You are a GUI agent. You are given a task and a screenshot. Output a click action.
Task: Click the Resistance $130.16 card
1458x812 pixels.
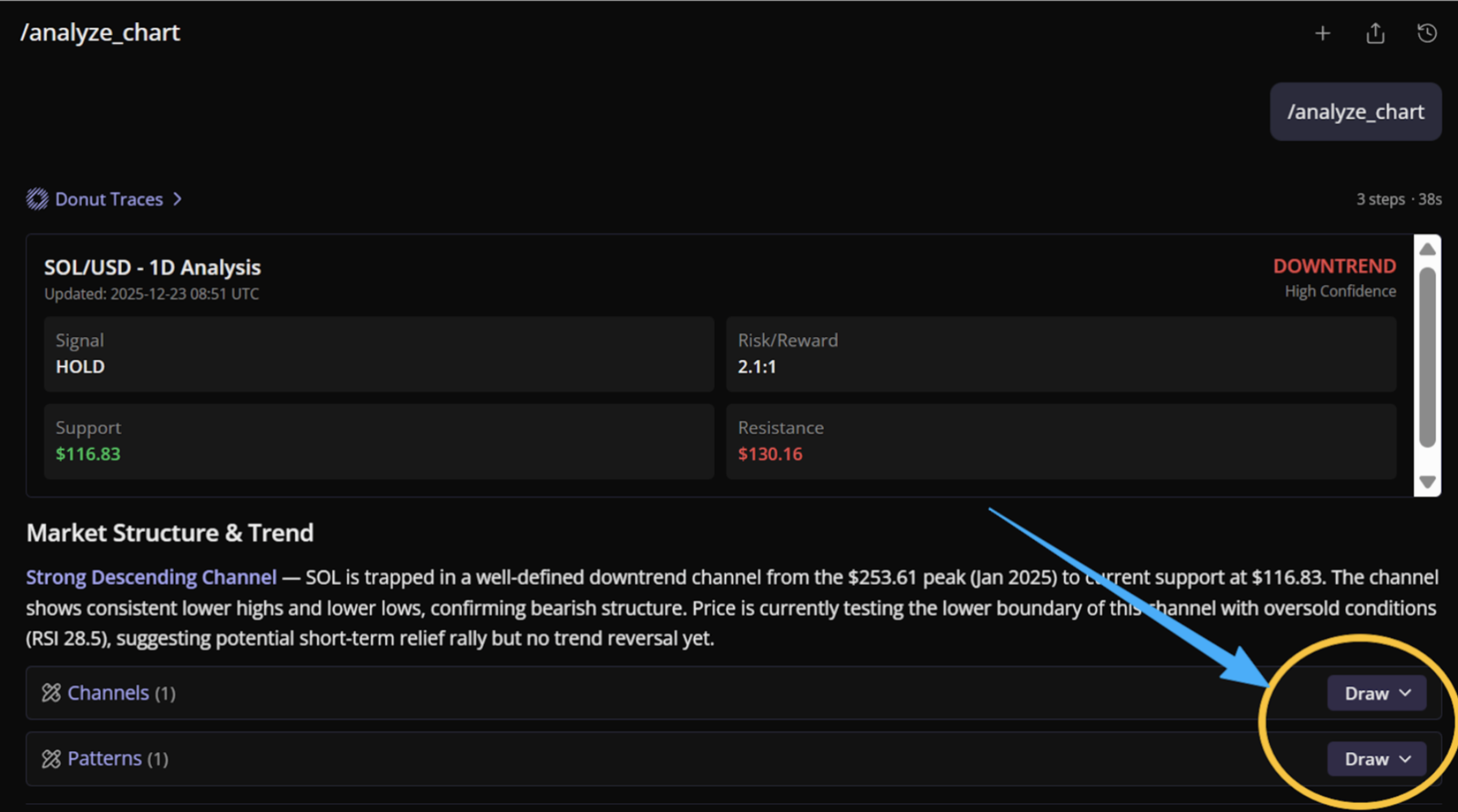tap(1060, 441)
